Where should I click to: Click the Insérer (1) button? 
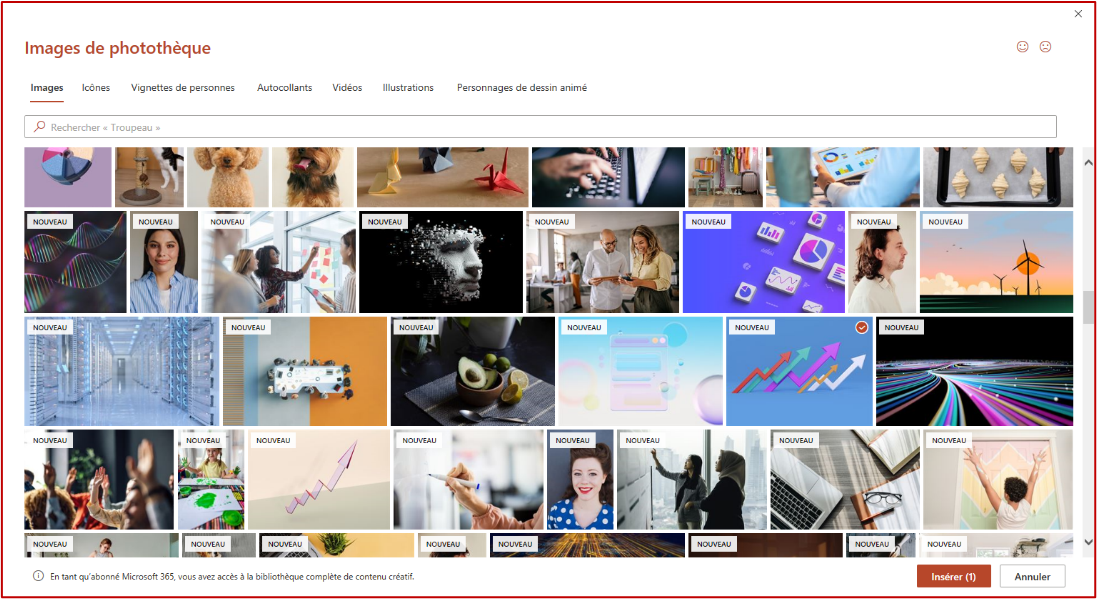(954, 577)
